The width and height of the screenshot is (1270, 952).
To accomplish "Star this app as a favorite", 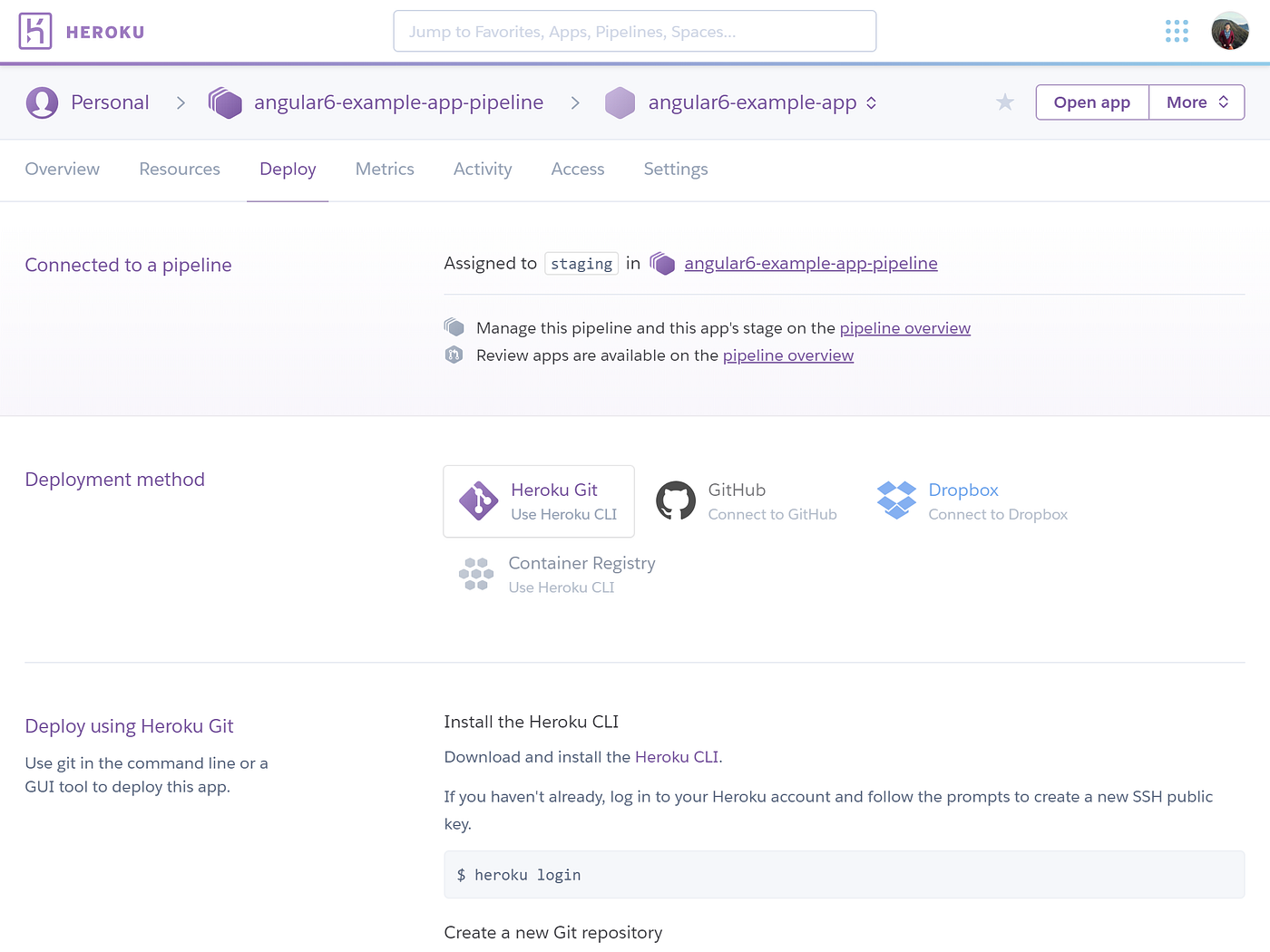I will pos(1005,102).
